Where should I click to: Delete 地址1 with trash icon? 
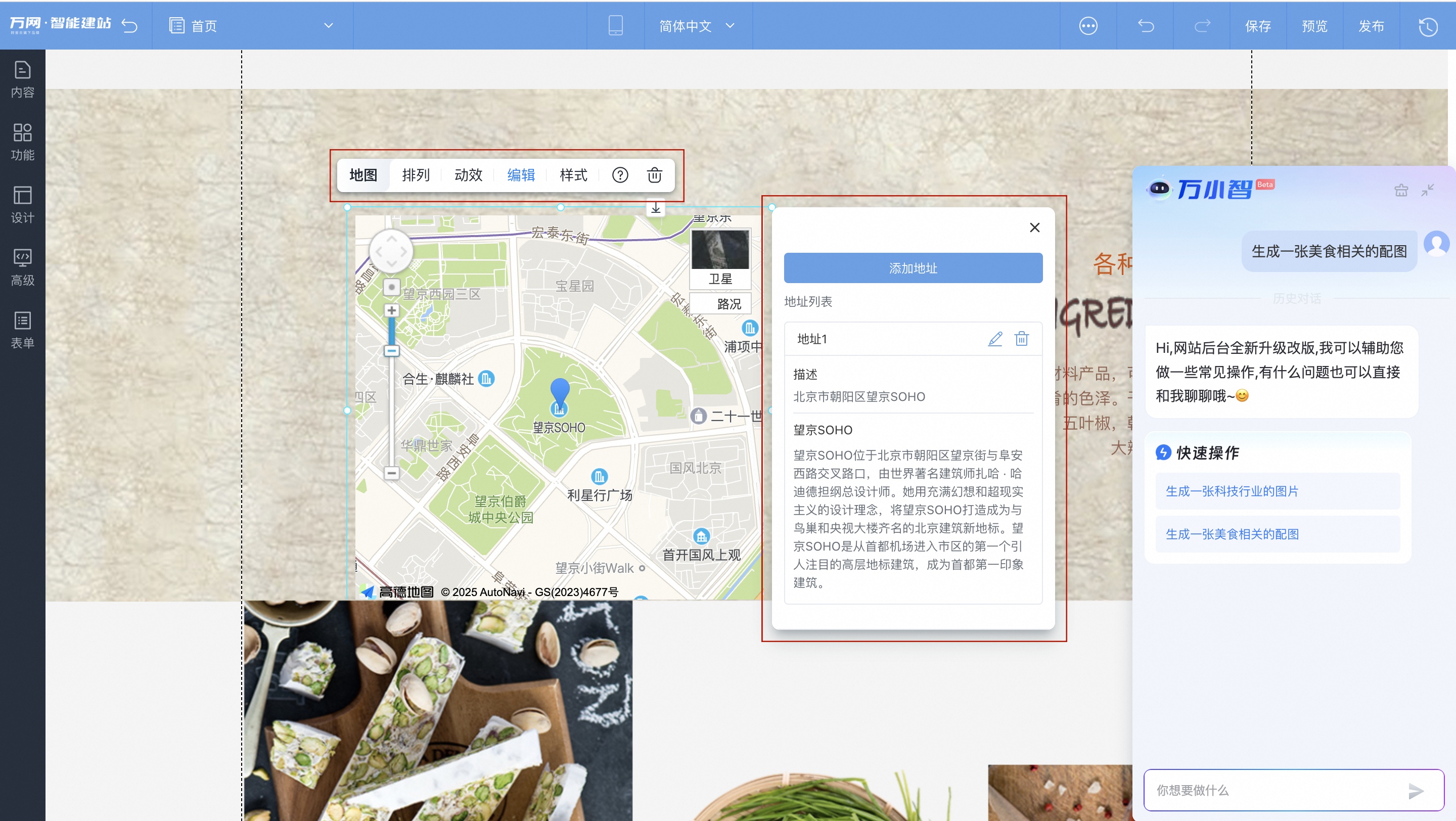pos(1021,338)
